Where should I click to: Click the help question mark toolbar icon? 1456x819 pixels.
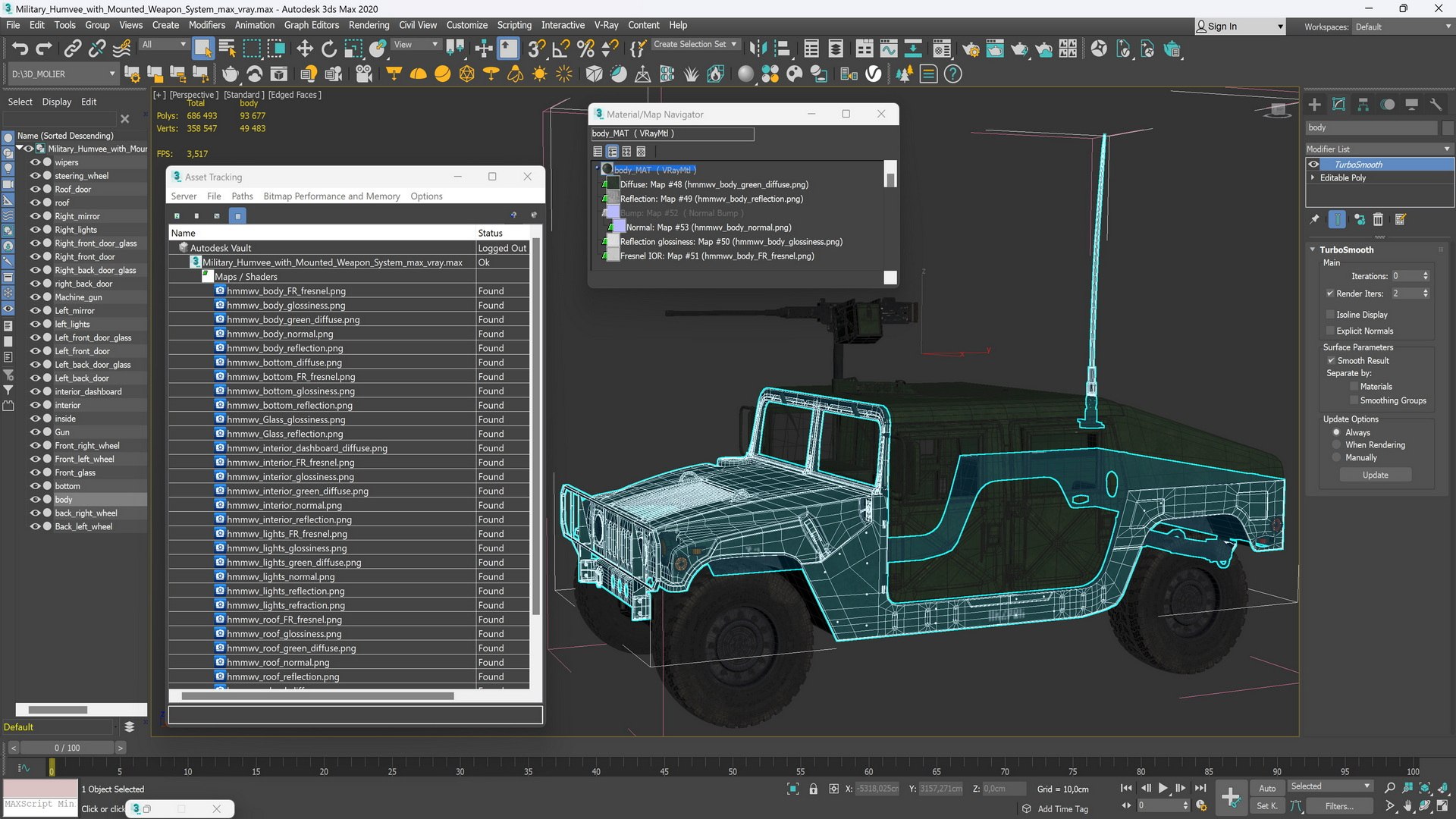(x=952, y=74)
